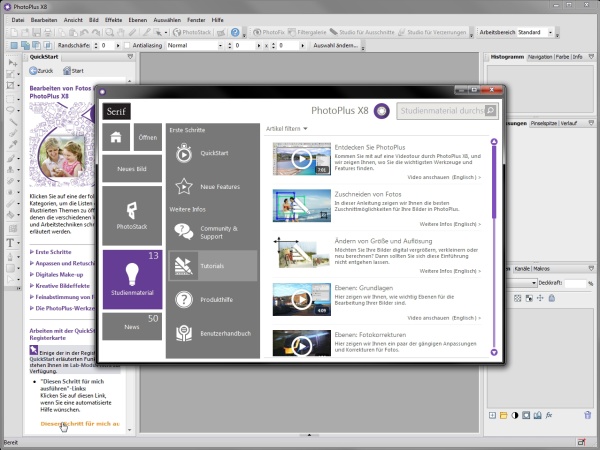Play the Ebenen: Grundlagen video thumbnail
Viewport: 600px width, 450px height.
[302, 300]
